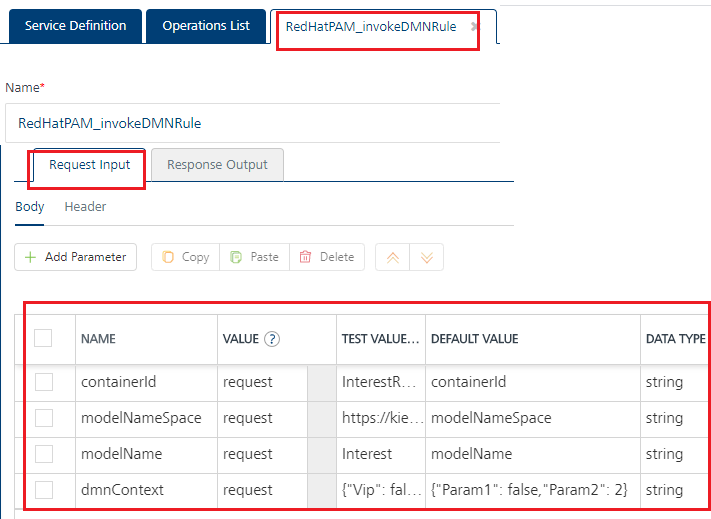The image size is (711, 519).
Task: Click the help icon beside VALUE header
Action: (271, 339)
